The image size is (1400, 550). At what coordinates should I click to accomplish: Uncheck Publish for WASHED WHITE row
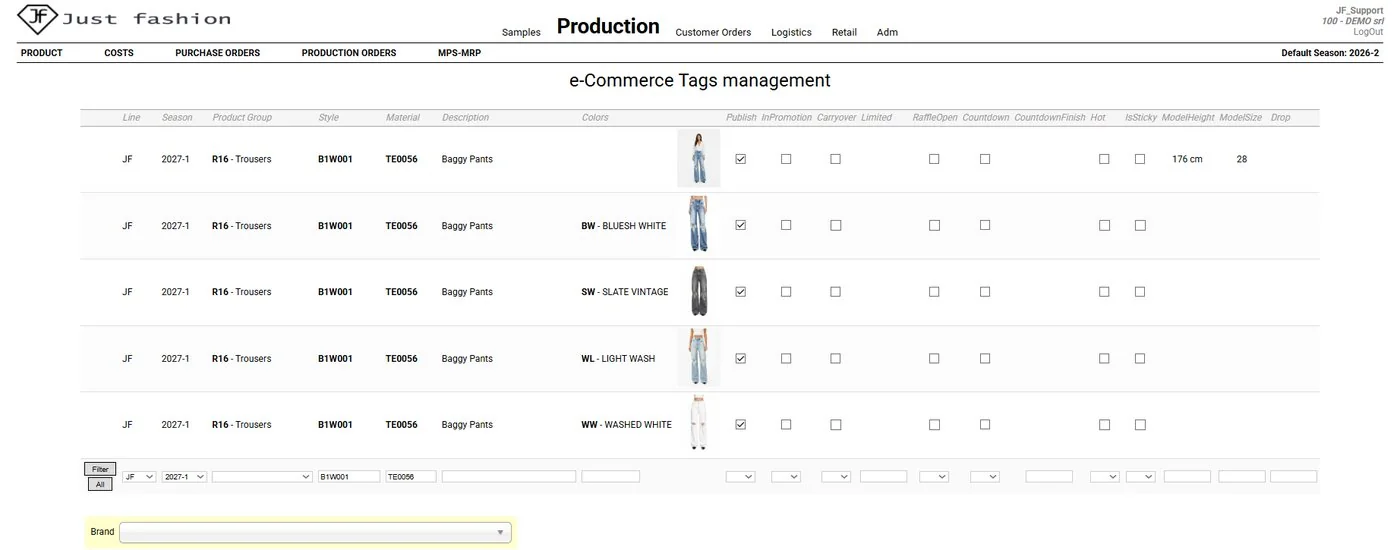coord(741,424)
